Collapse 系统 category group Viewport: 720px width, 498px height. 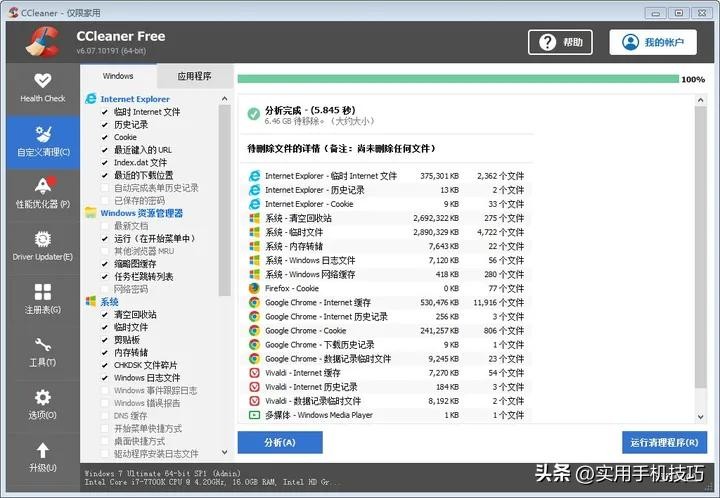coord(92,301)
